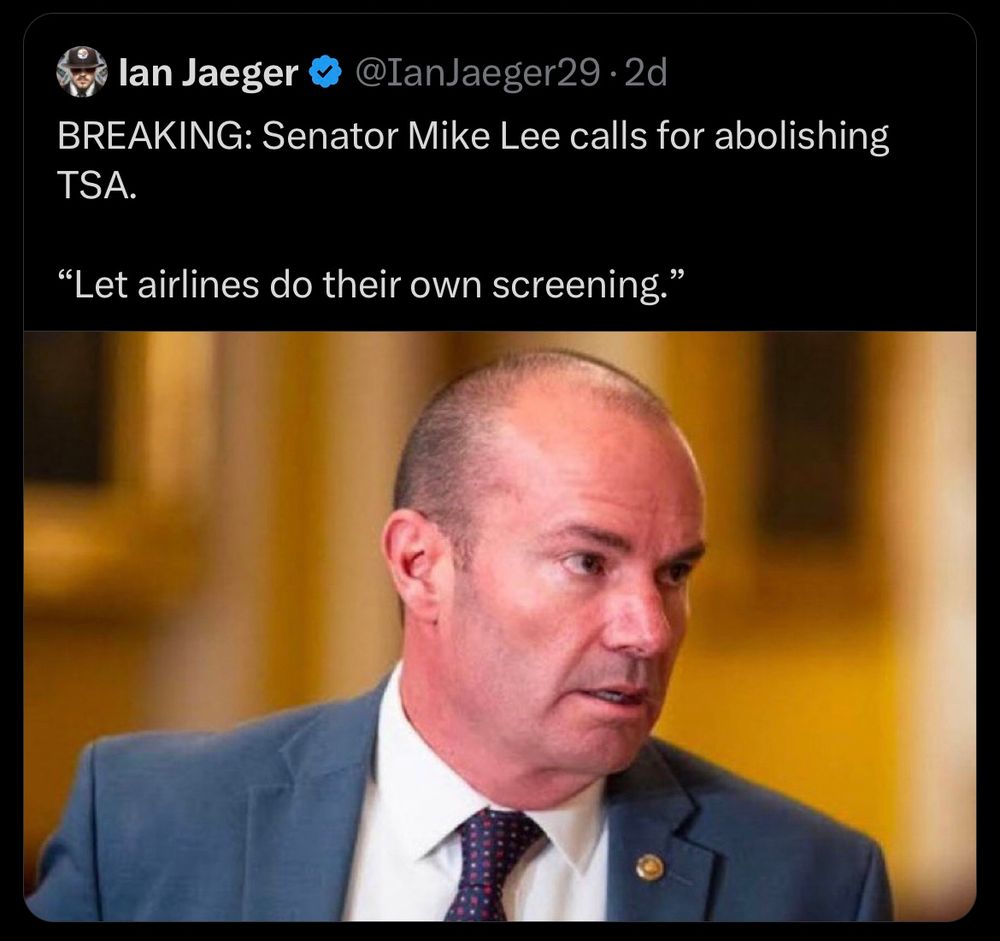Click the gold lapel pin on the jacket

tap(649, 867)
